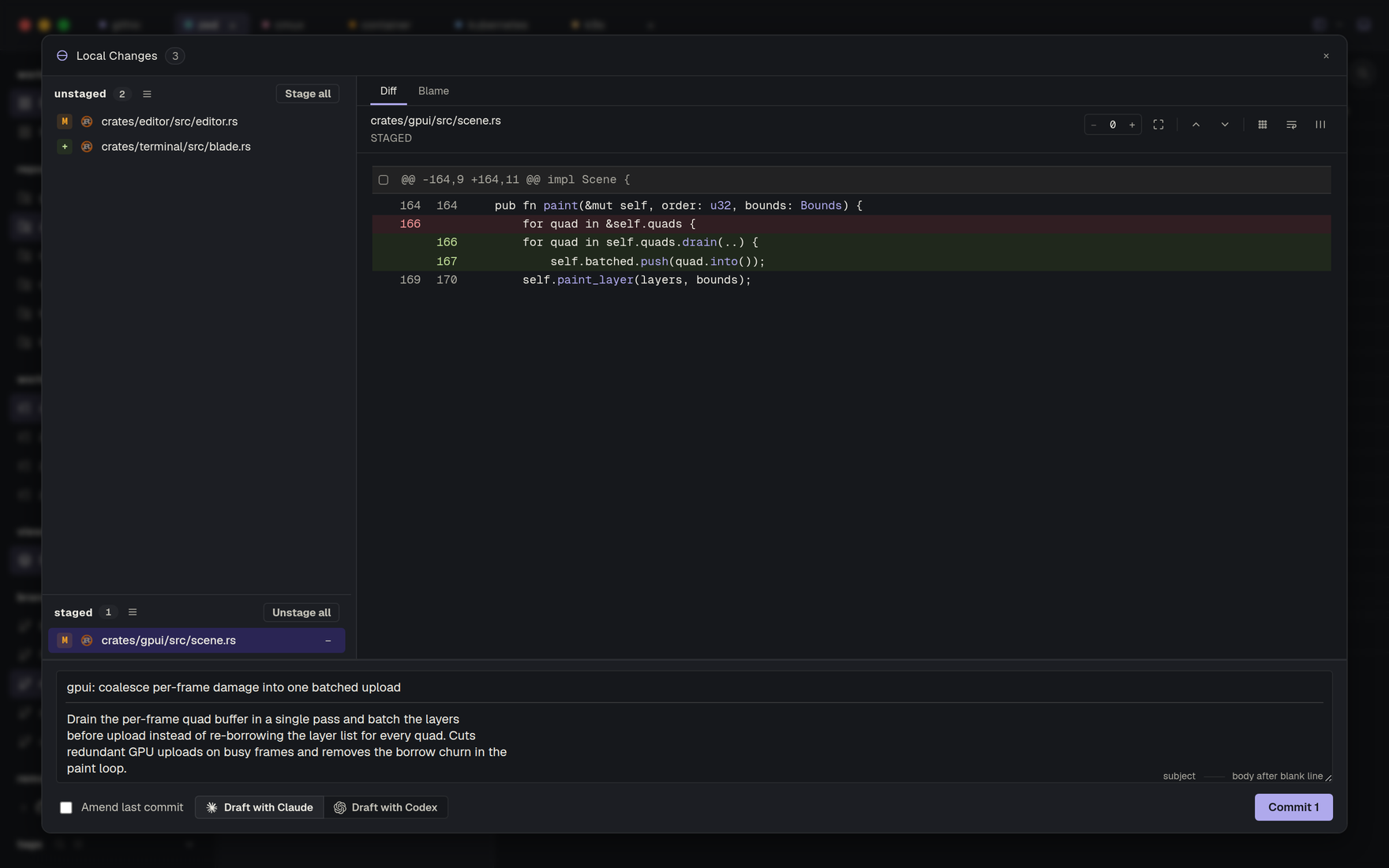Click the diff context value 0
The width and height of the screenshot is (1389, 868).
pyautogui.click(x=1113, y=125)
